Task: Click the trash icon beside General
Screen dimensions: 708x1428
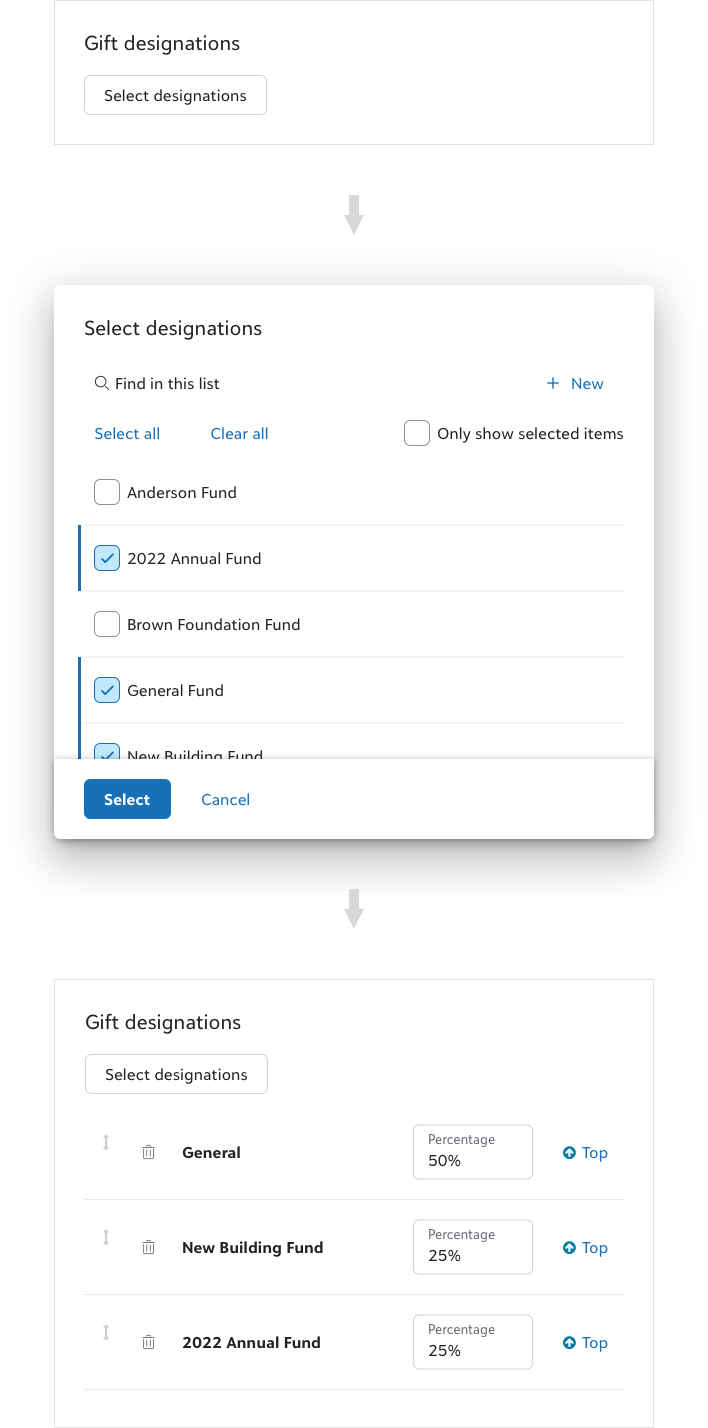Action: [148, 1152]
